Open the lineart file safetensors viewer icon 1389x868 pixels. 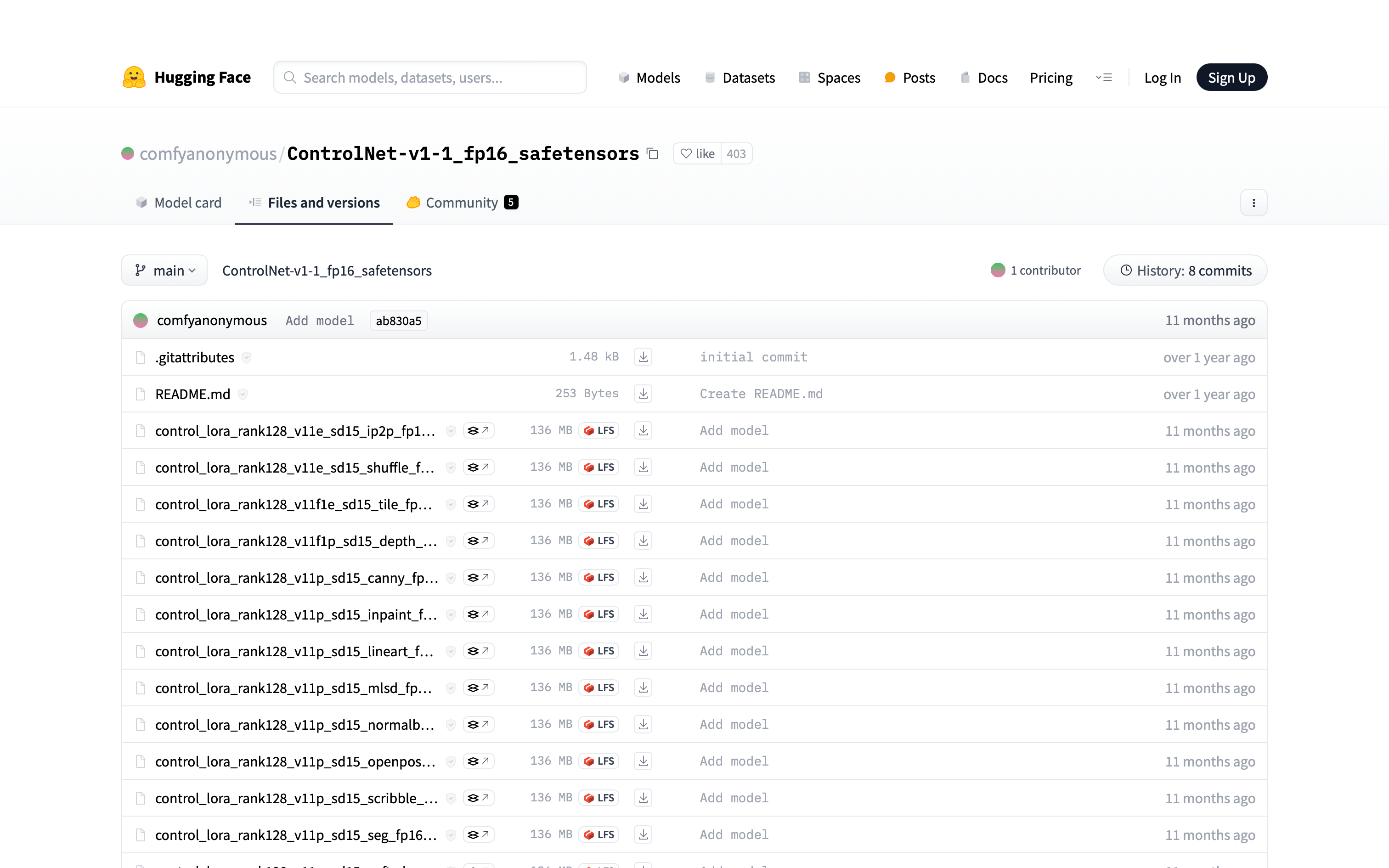(478, 651)
